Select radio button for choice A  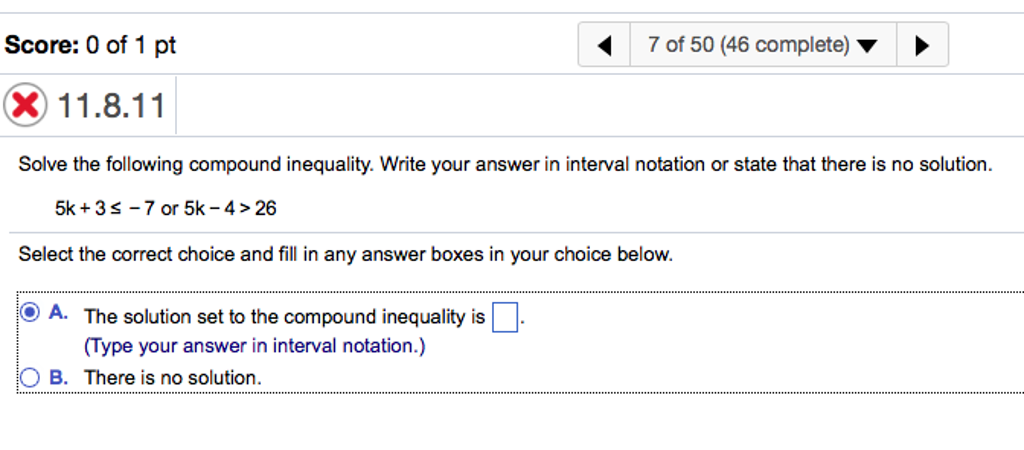tap(30, 313)
